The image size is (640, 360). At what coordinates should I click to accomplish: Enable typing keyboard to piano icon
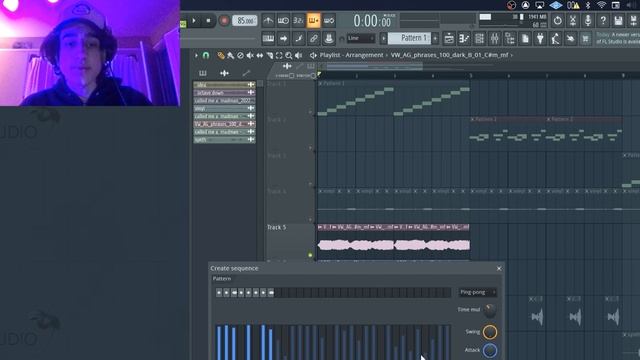[268, 39]
